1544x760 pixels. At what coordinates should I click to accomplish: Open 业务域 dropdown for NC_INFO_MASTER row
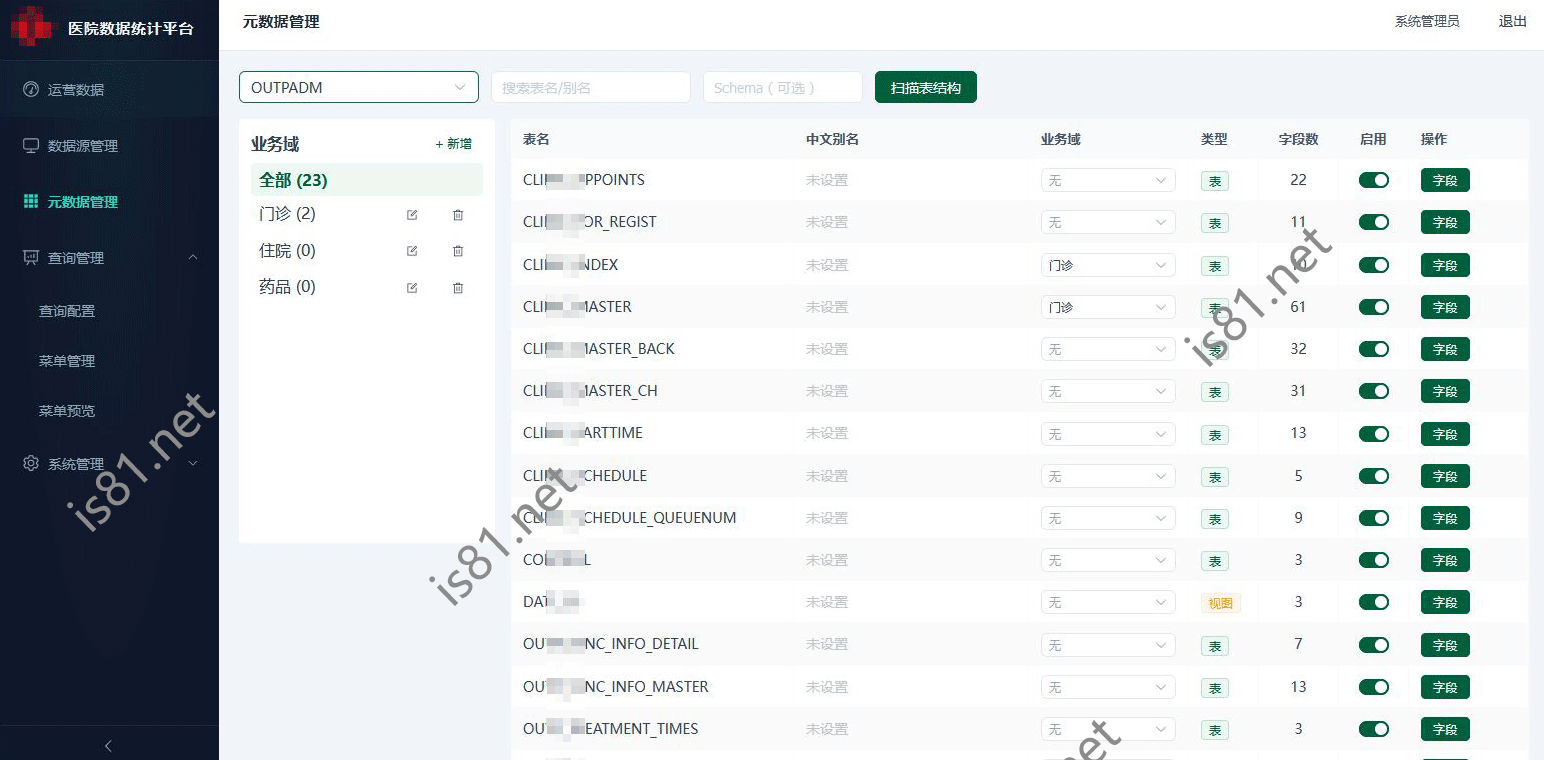pyautogui.click(x=1108, y=687)
